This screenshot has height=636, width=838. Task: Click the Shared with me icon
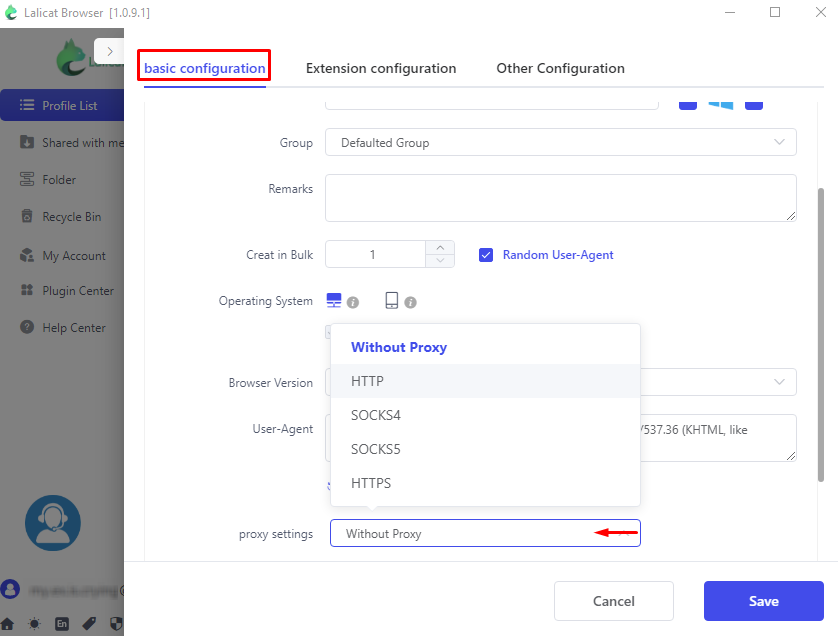tap(27, 142)
